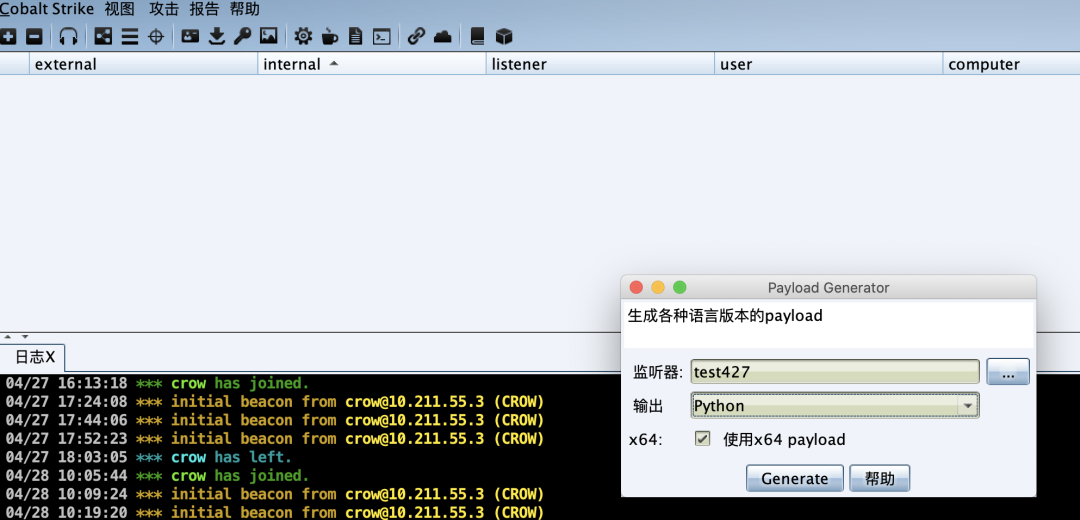Click the 帮助 button in Payload Generator
Viewport: 1080px width, 520px height.
(x=880, y=478)
